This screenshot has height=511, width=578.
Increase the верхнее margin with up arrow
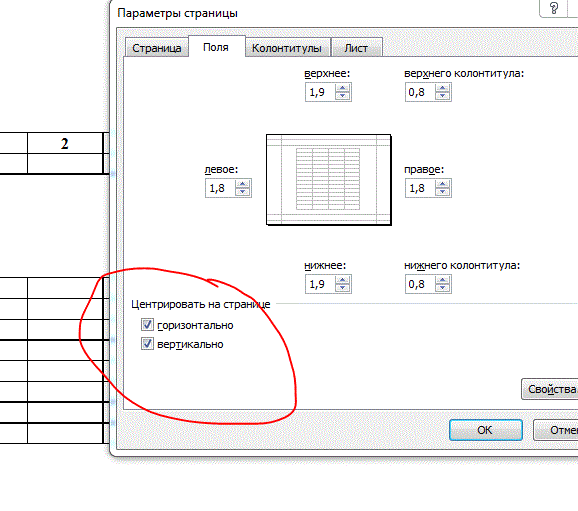tap(342, 88)
